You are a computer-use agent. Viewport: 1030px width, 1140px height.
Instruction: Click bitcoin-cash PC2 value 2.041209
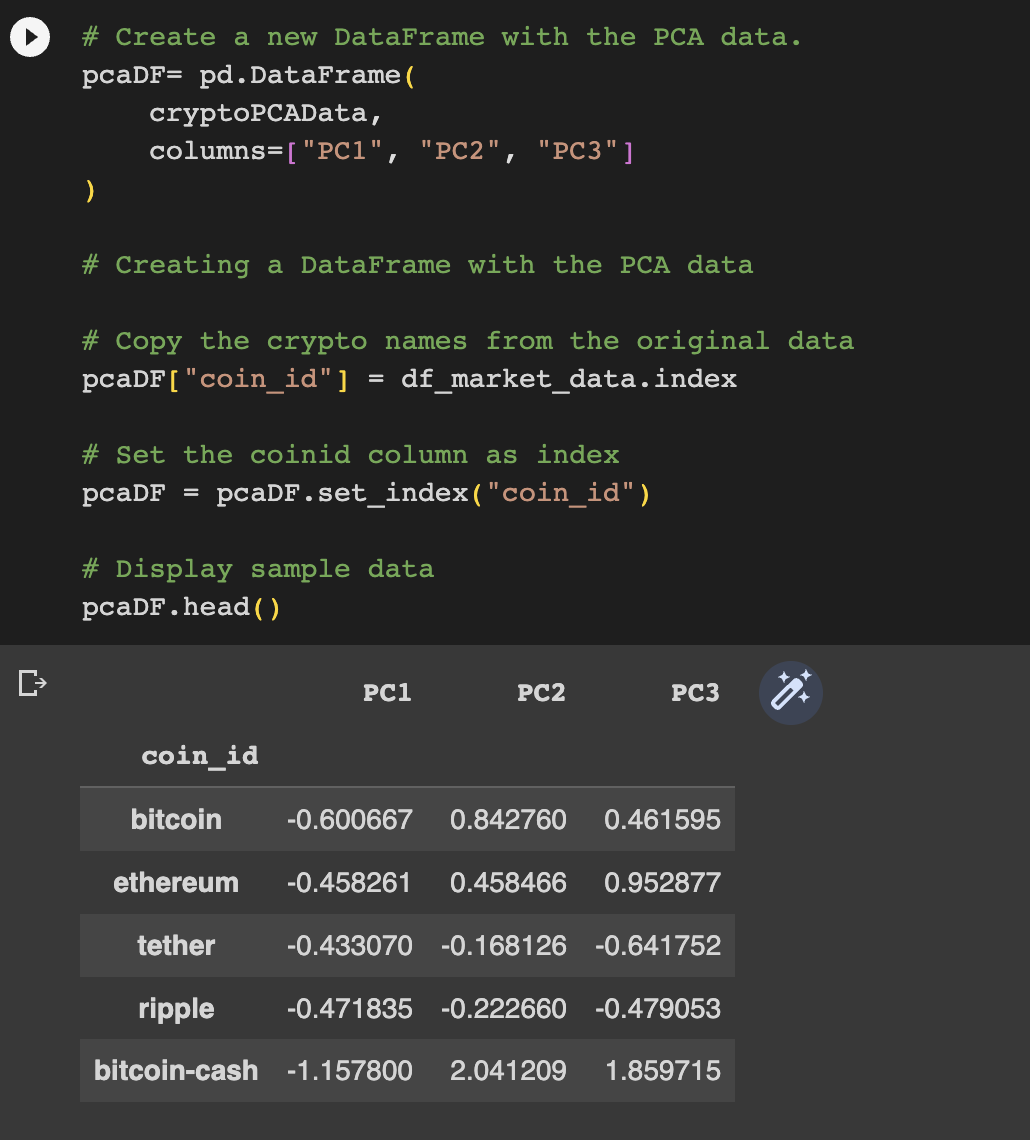click(509, 1070)
